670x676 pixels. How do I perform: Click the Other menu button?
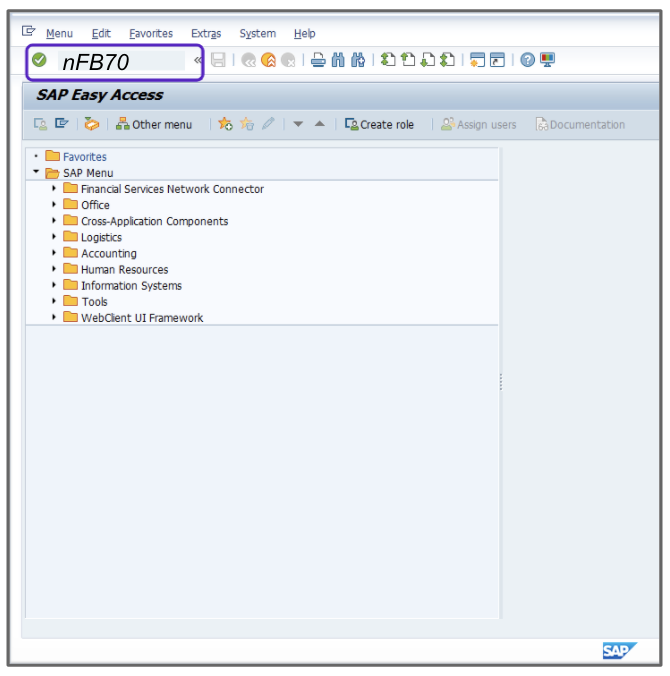click(x=154, y=124)
